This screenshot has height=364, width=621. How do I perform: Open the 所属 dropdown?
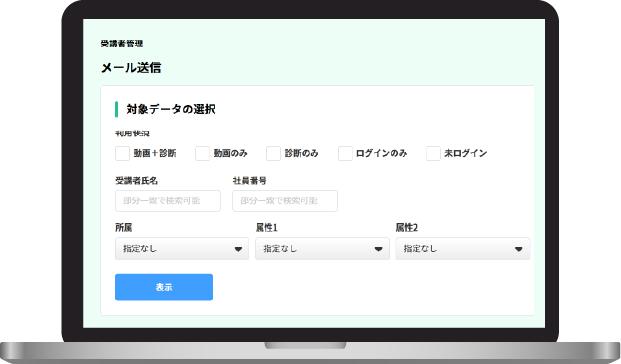[182, 249]
